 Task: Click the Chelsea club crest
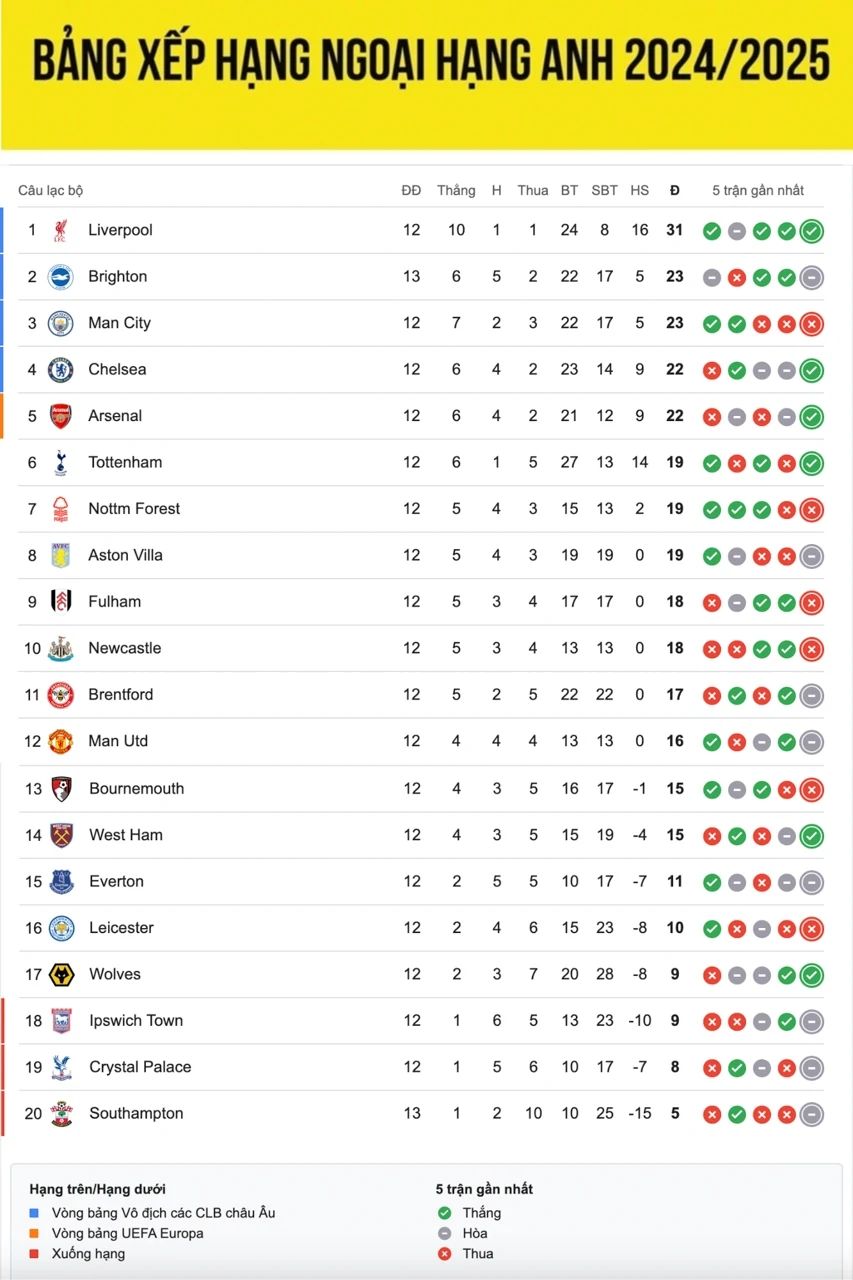click(61, 370)
